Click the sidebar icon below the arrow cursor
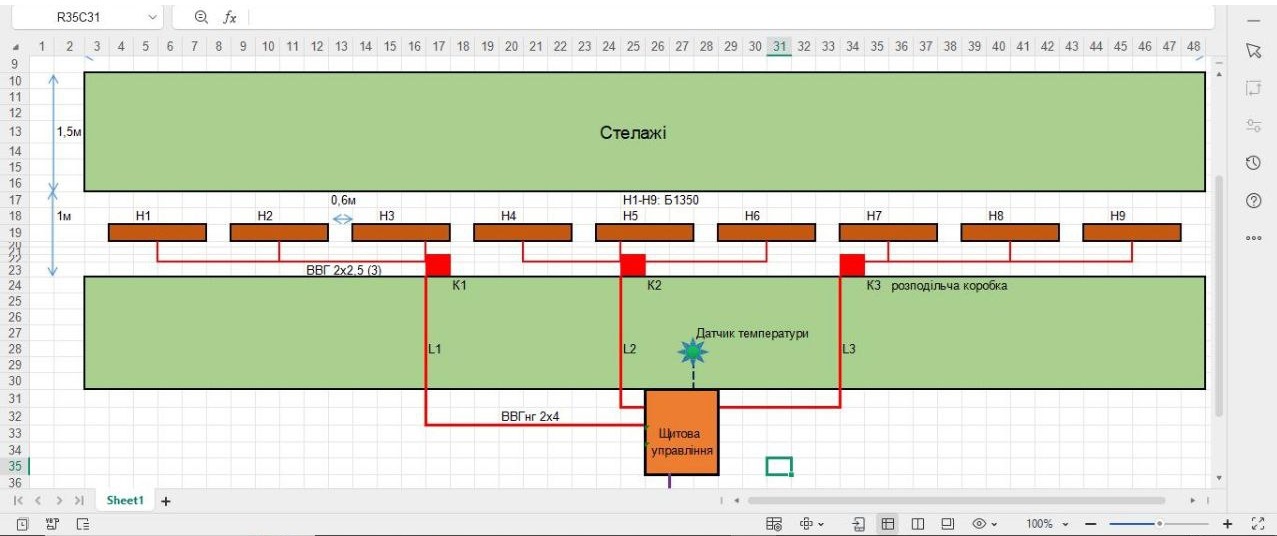The width and height of the screenshot is (1277, 536). coord(1256,89)
